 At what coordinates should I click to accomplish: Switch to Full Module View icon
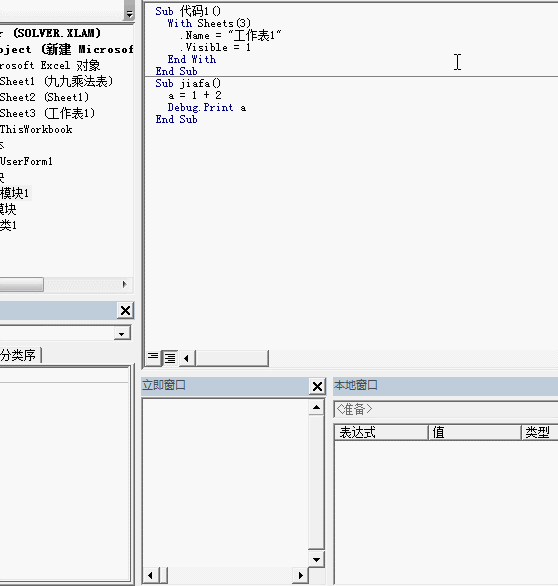click(x=170, y=358)
